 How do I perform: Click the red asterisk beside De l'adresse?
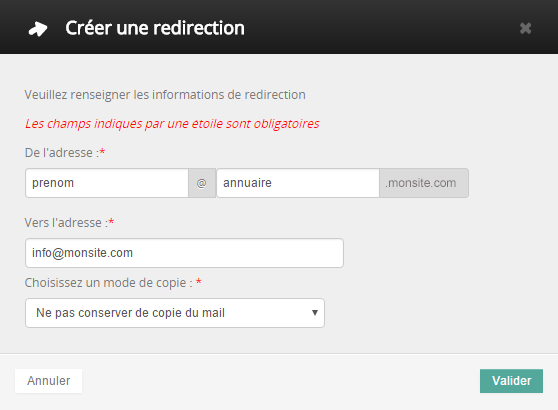point(102,152)
